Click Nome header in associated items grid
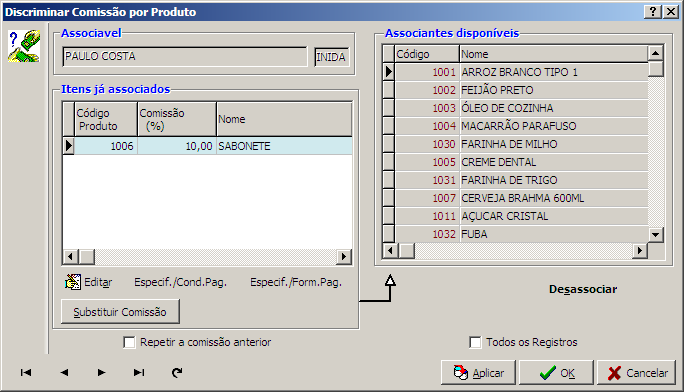The image size is (684, 392). tap(284, 119)
